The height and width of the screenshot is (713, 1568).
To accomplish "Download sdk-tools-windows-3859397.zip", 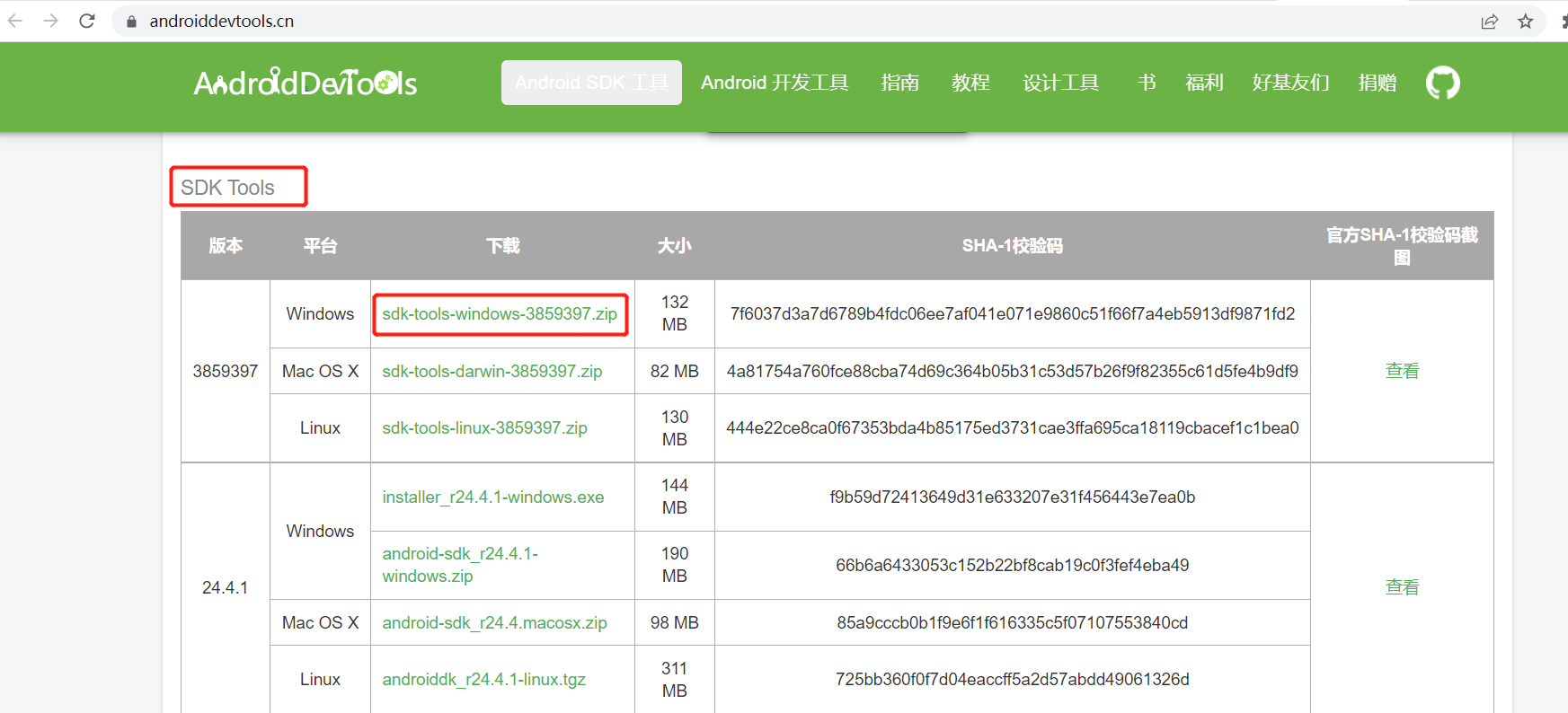I will (500, 314).
